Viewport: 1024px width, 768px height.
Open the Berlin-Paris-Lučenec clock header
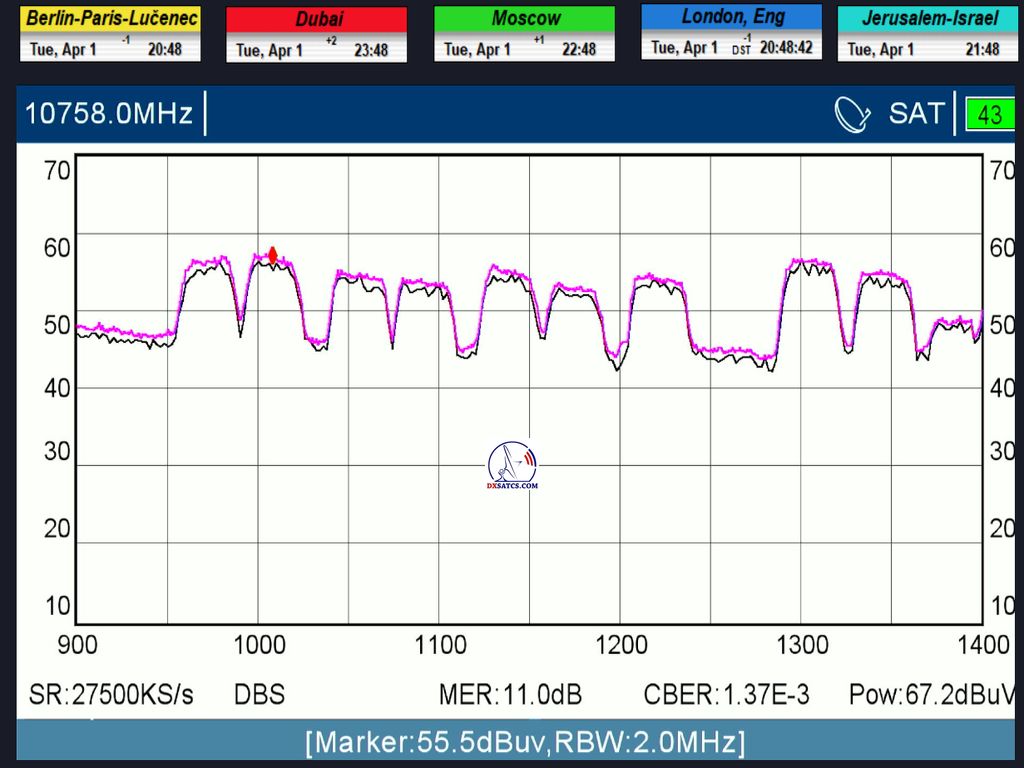point(110,18)
